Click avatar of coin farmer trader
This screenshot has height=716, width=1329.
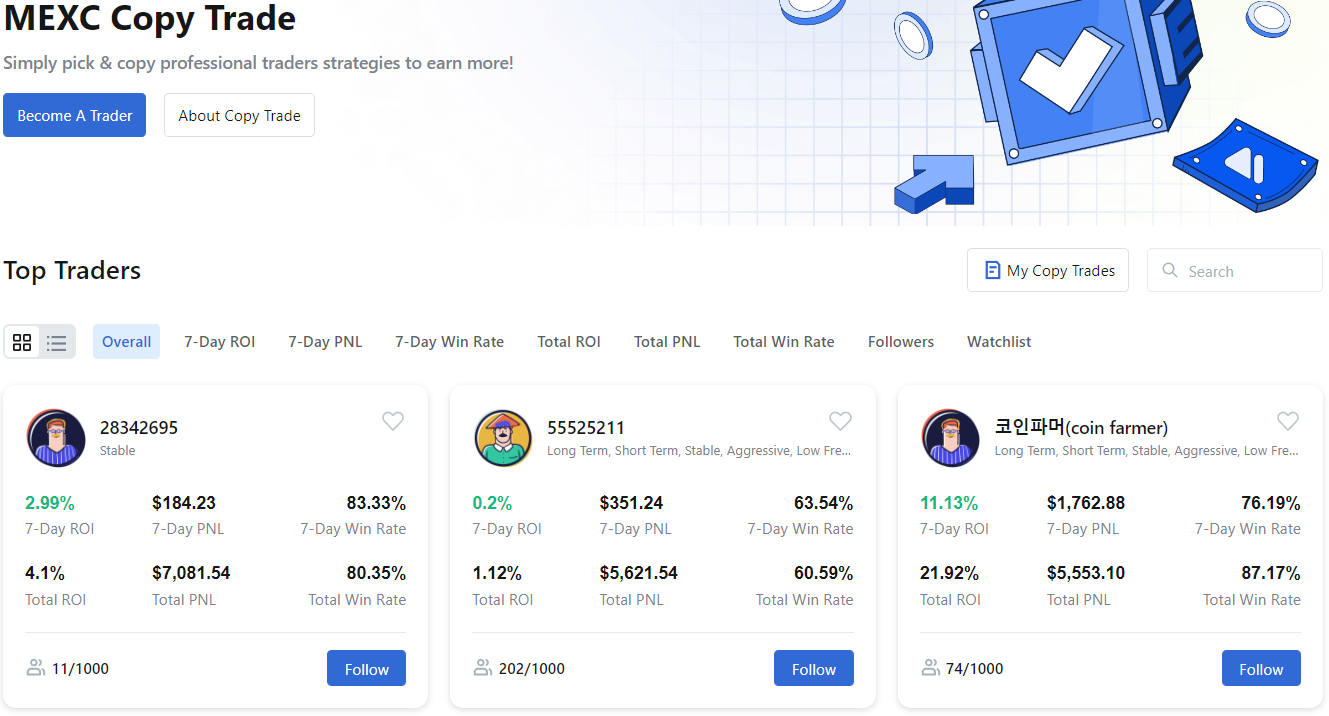point(951,438)
